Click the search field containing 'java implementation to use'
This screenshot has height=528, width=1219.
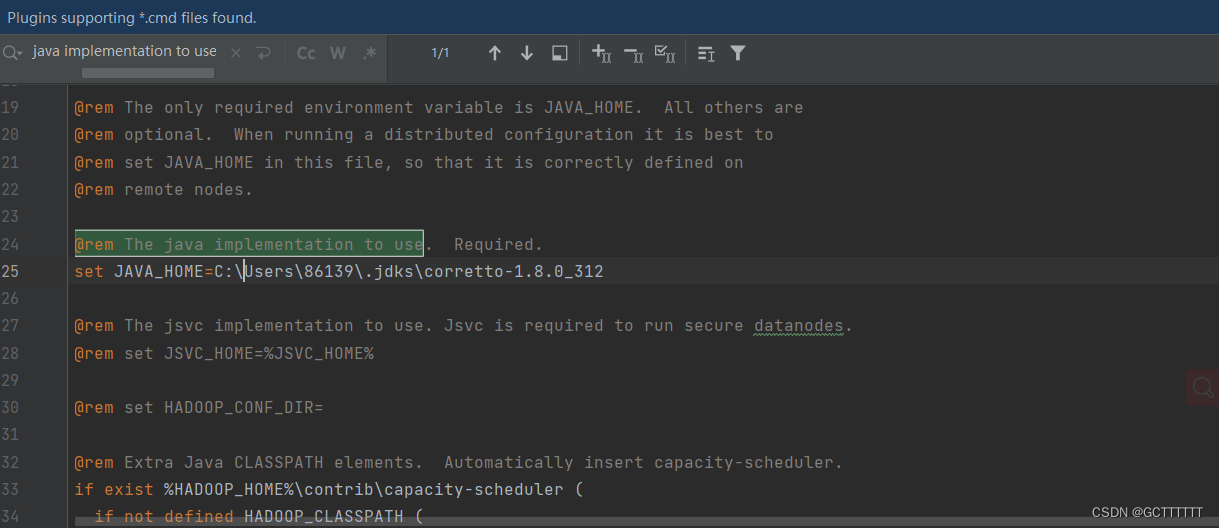click(x=124, y=51)
